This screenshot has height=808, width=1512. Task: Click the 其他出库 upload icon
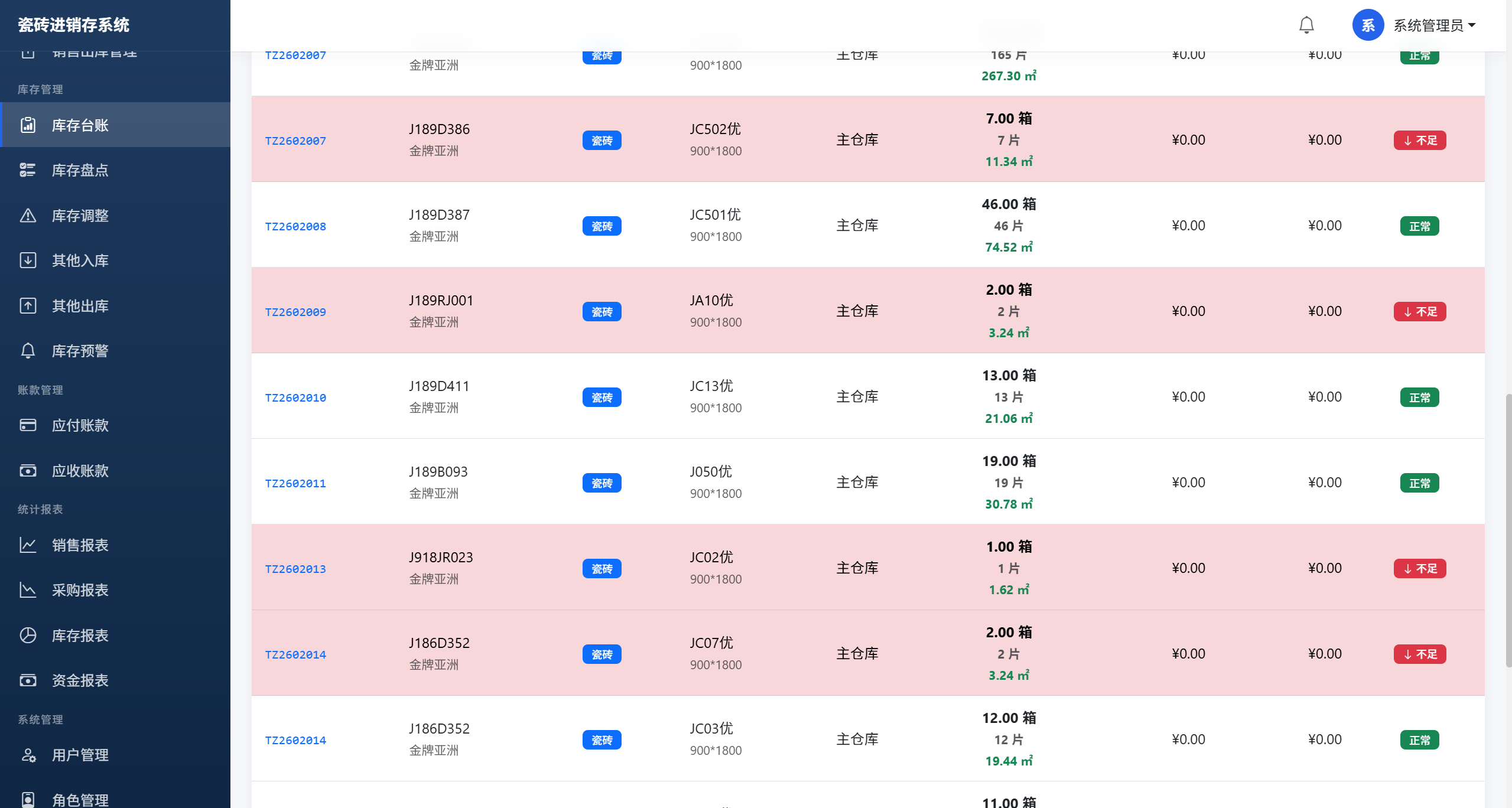coord(28,306)
